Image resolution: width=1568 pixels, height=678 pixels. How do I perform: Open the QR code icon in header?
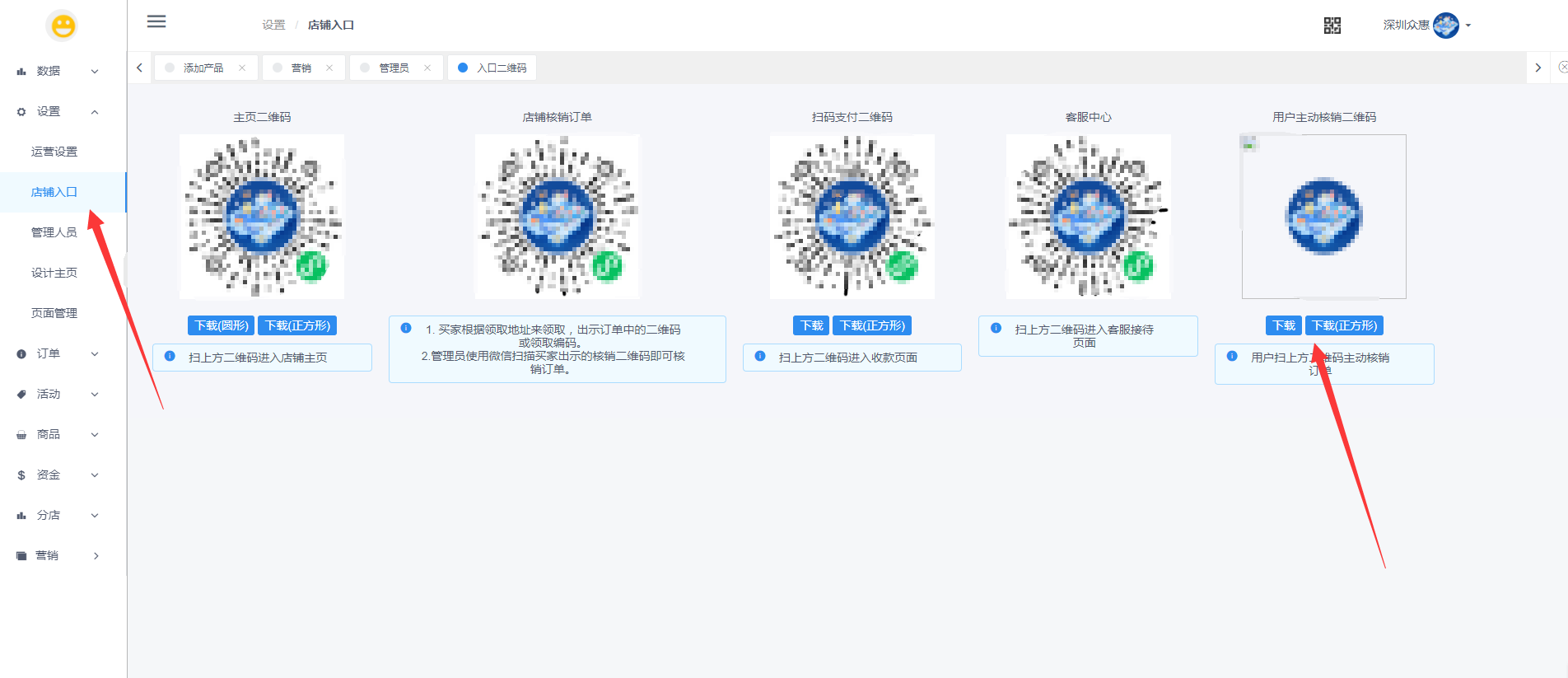tap(1332, 26)
